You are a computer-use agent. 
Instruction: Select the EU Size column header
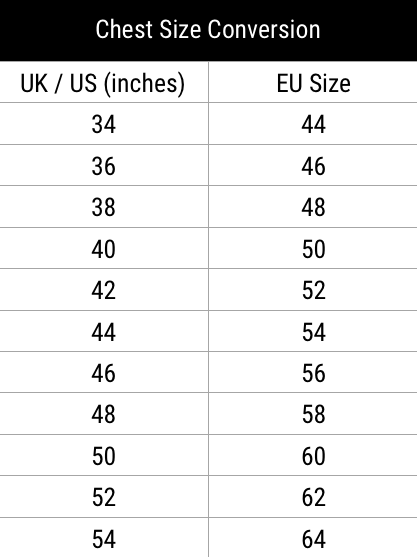click(313, 83)
